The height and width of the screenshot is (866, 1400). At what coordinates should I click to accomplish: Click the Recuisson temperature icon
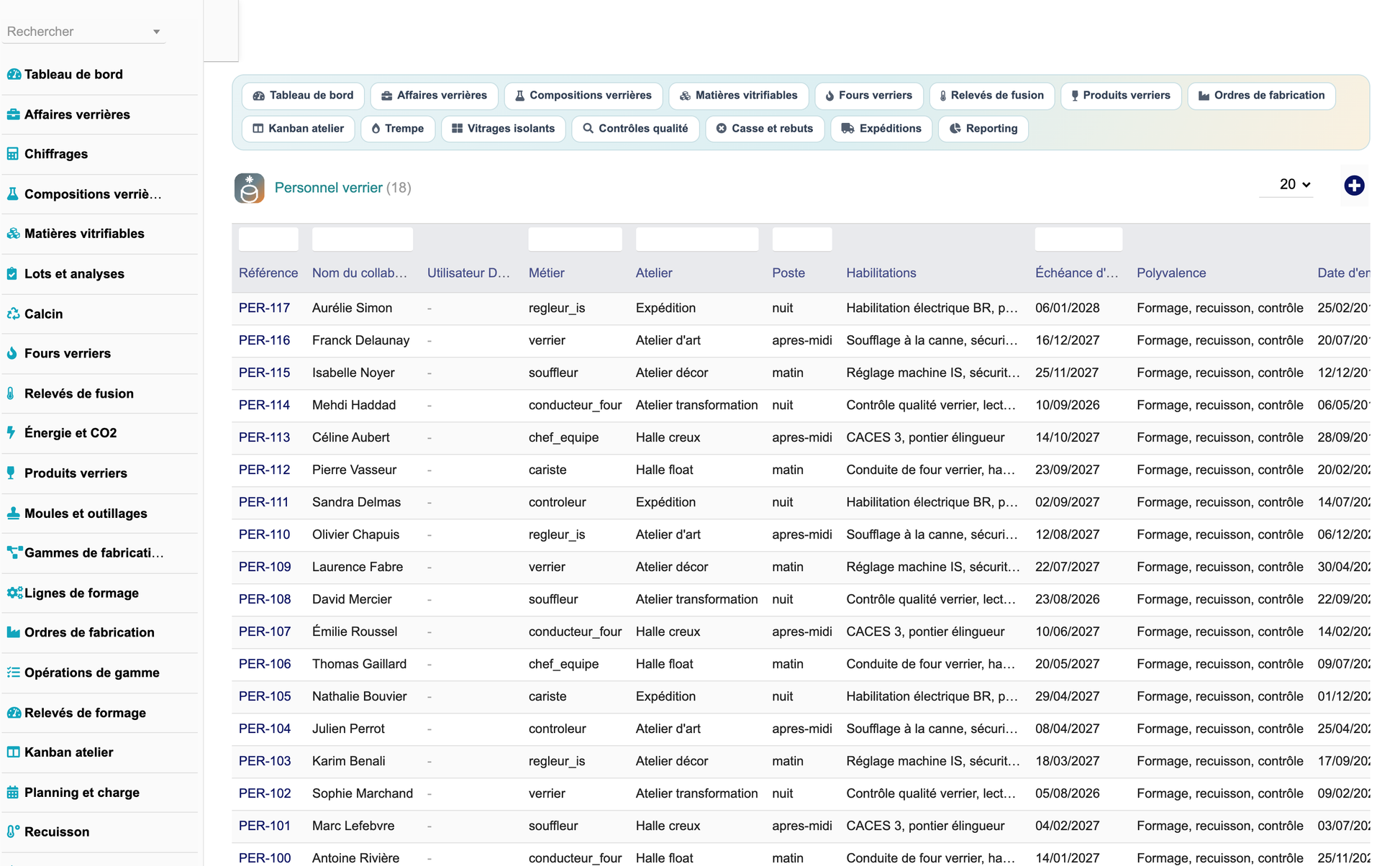pyautogui.click(x=13, y=832)
